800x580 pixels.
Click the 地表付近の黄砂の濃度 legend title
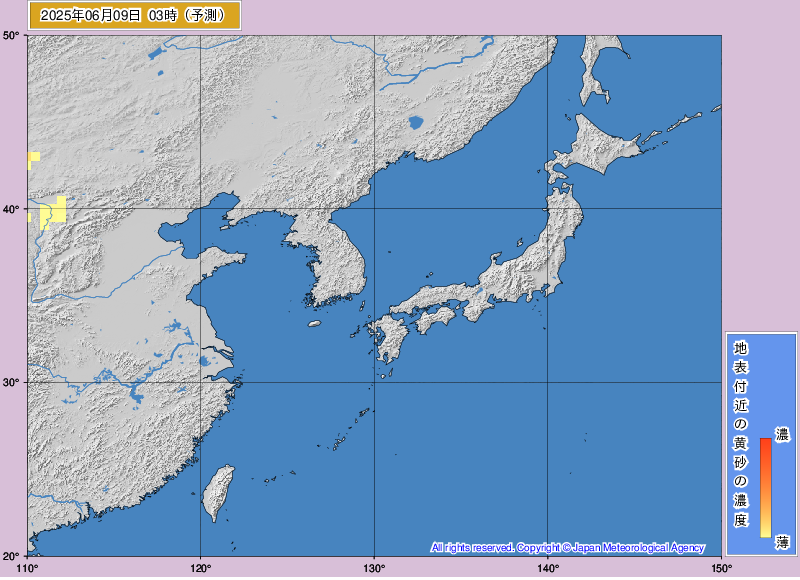[740, 434]
